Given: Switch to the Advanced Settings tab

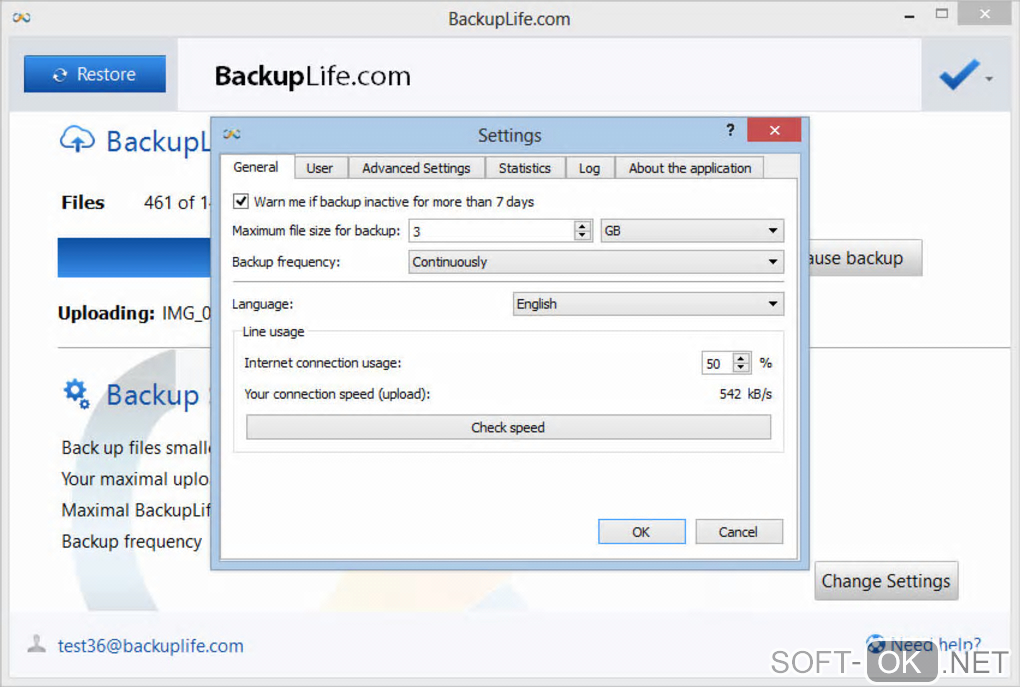Looking at the screenshot, I should point(416,168).
